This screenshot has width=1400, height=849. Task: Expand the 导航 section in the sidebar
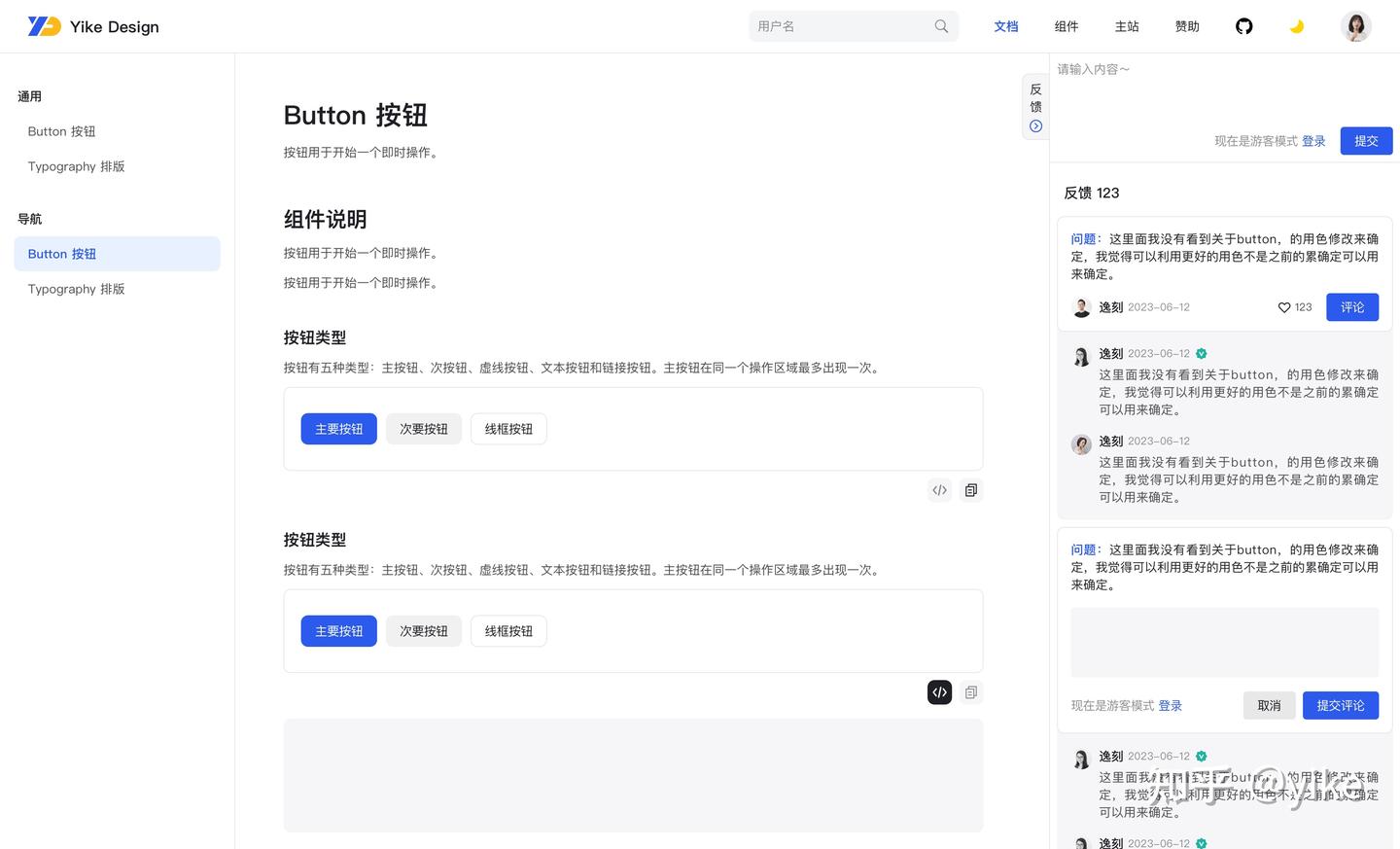pos(29,219)
